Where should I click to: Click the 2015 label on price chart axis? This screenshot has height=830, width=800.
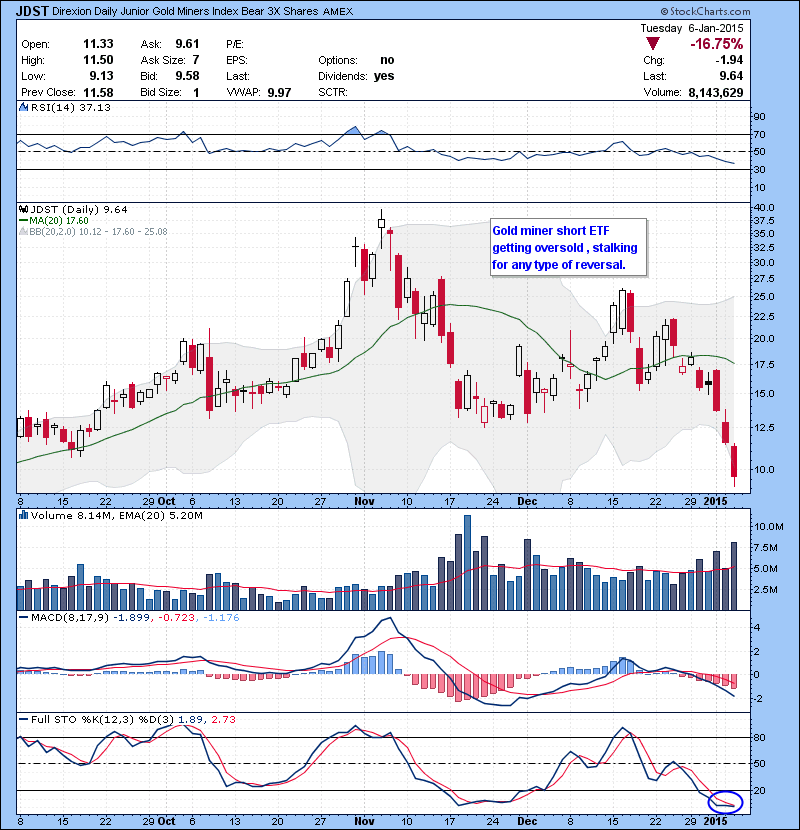coord(715,501)
